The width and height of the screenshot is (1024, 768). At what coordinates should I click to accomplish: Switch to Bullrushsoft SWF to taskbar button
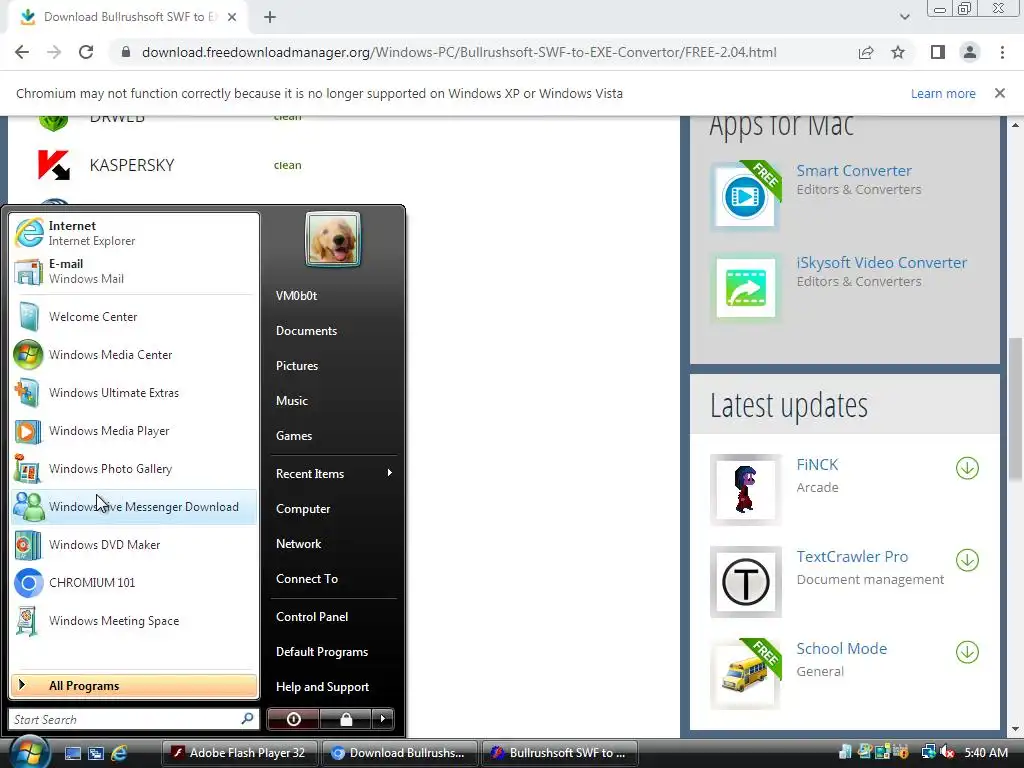[559, 753]
